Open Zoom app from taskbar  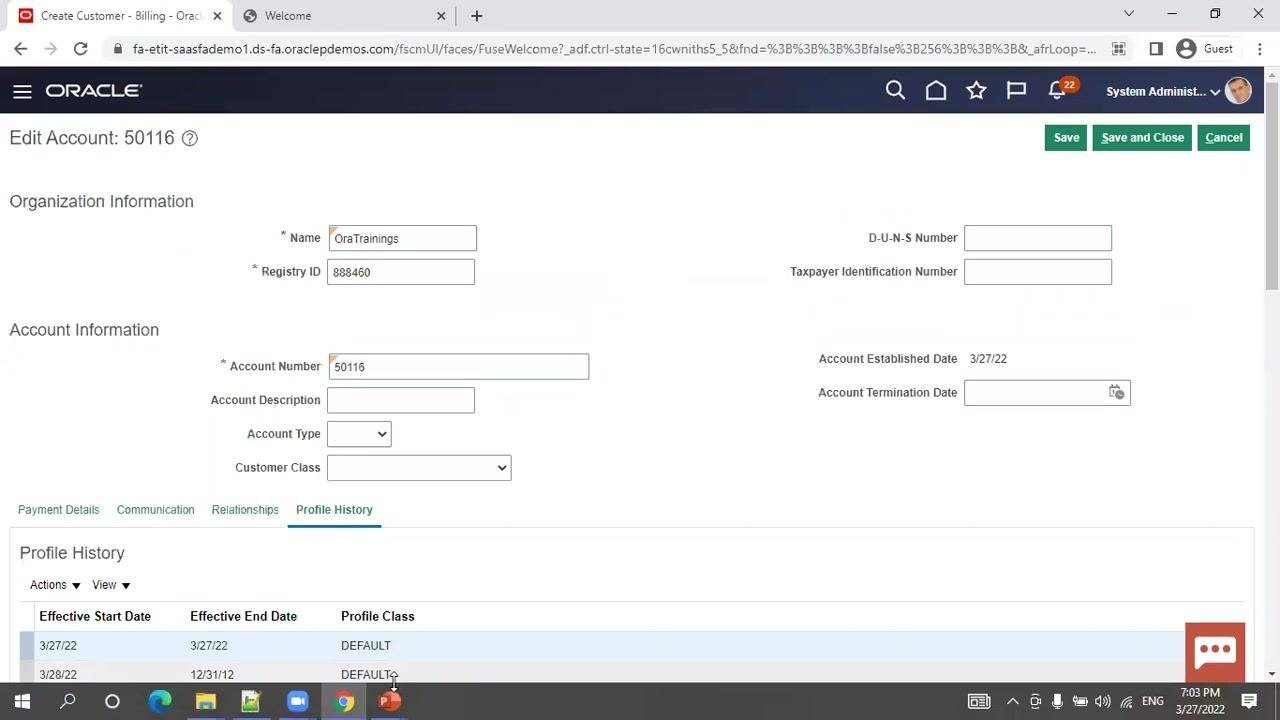[298, 701]
